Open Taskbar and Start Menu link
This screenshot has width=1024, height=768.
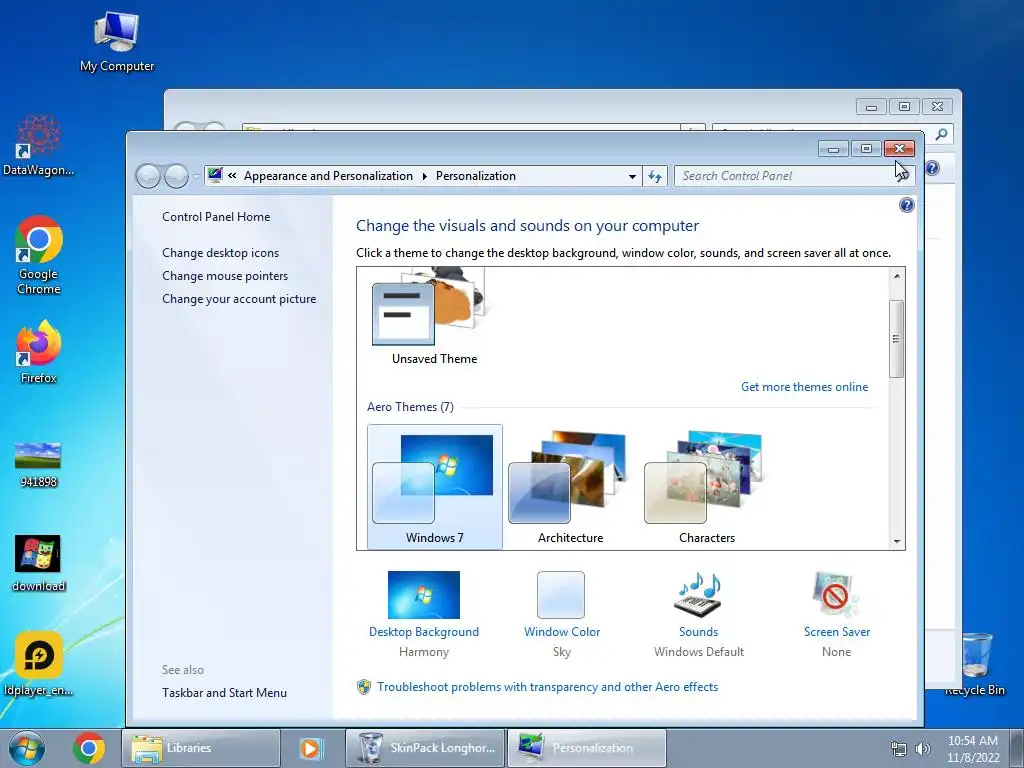point(225,693)
